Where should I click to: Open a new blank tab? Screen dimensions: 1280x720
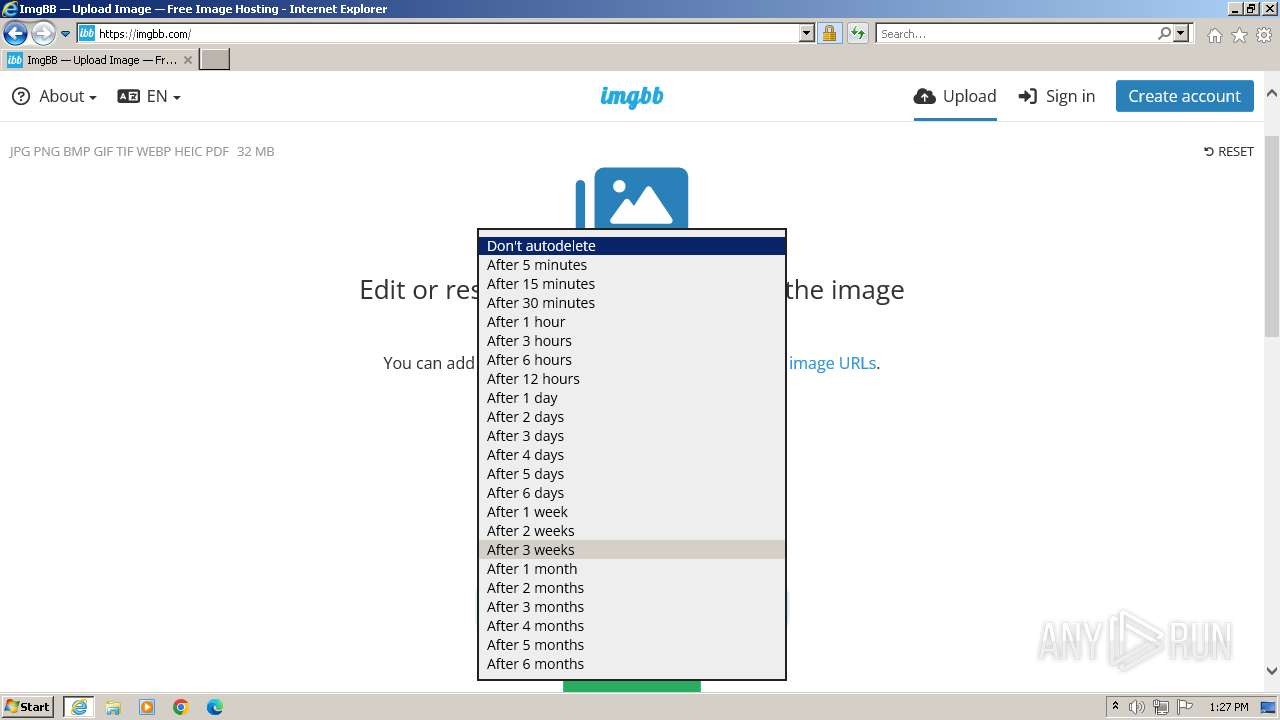click(x=215, y=60)
